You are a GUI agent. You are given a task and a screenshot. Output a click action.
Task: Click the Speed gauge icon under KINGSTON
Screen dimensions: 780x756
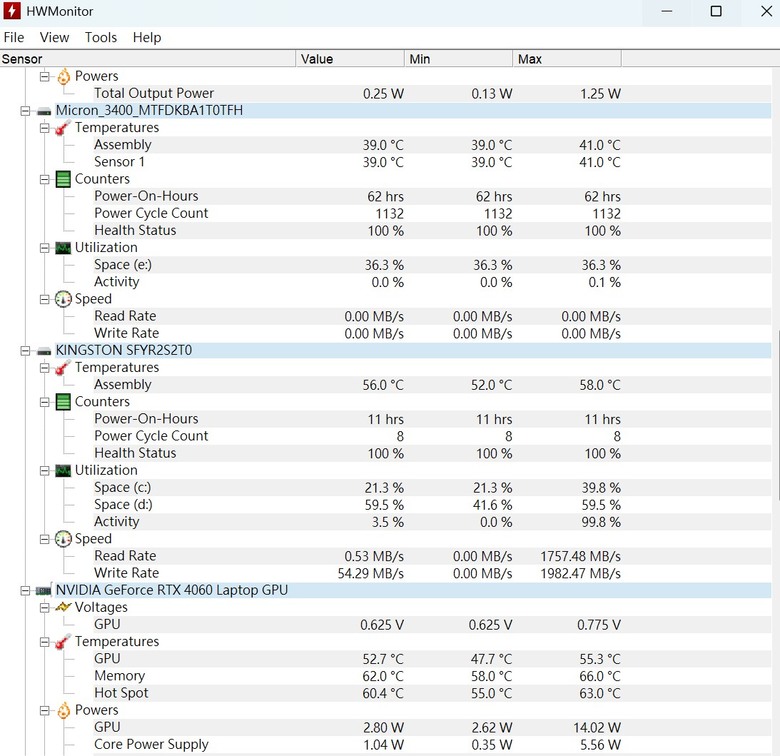click(x=63, y=539)
